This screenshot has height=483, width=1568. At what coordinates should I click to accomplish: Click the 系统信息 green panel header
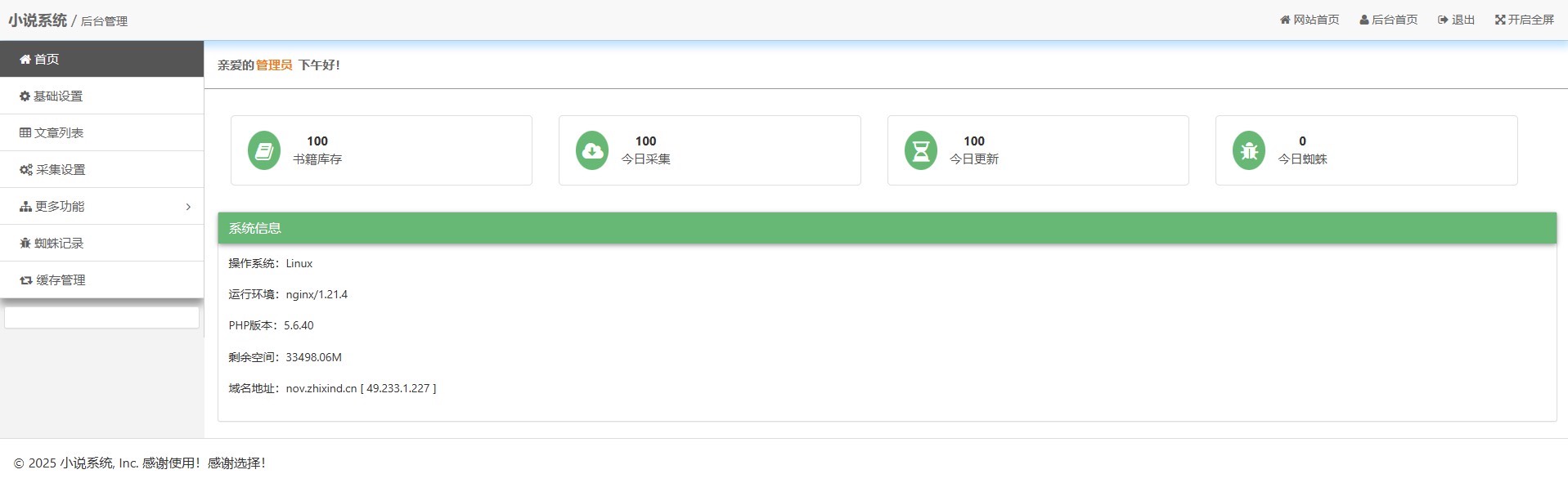887,228
